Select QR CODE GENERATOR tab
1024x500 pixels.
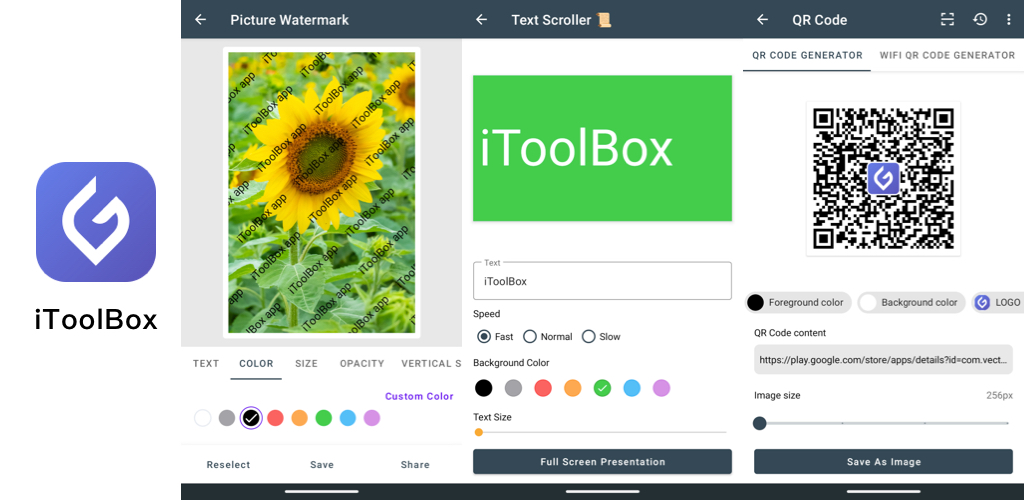[807, 55]
